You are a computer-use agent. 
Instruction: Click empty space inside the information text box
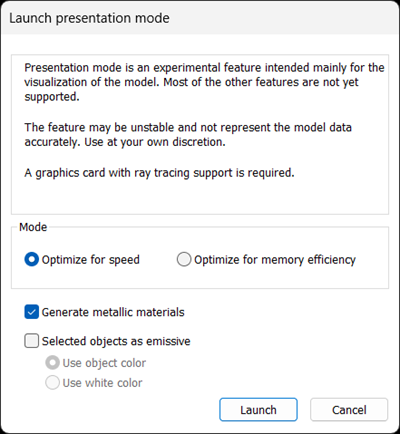click(x=200, y=198)
